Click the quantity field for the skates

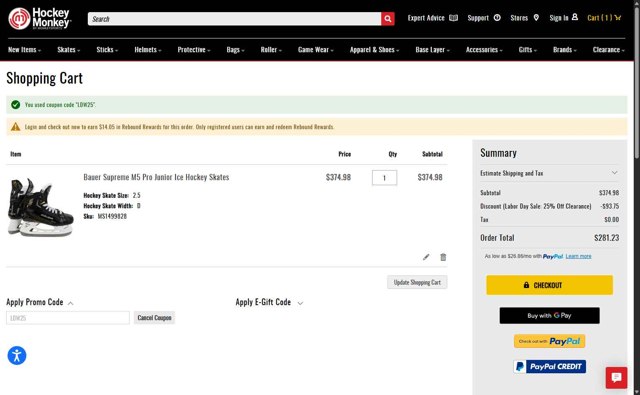tap(384, 178)
